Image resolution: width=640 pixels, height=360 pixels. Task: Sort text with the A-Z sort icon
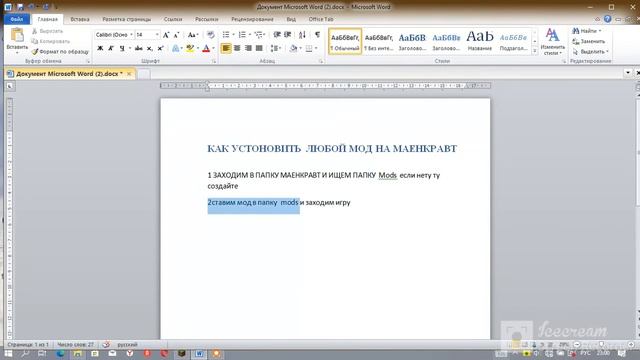coord(302,35)
